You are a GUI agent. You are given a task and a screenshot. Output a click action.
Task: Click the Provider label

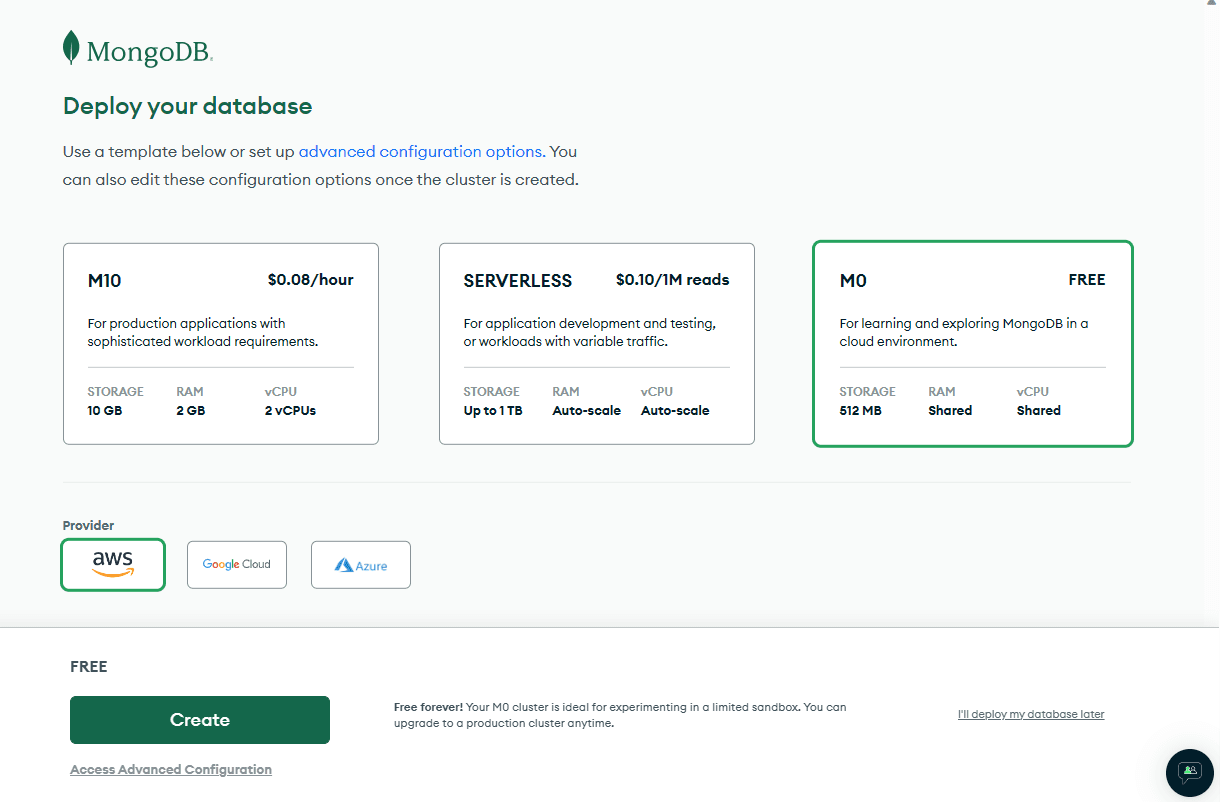(x=89, y=526)
